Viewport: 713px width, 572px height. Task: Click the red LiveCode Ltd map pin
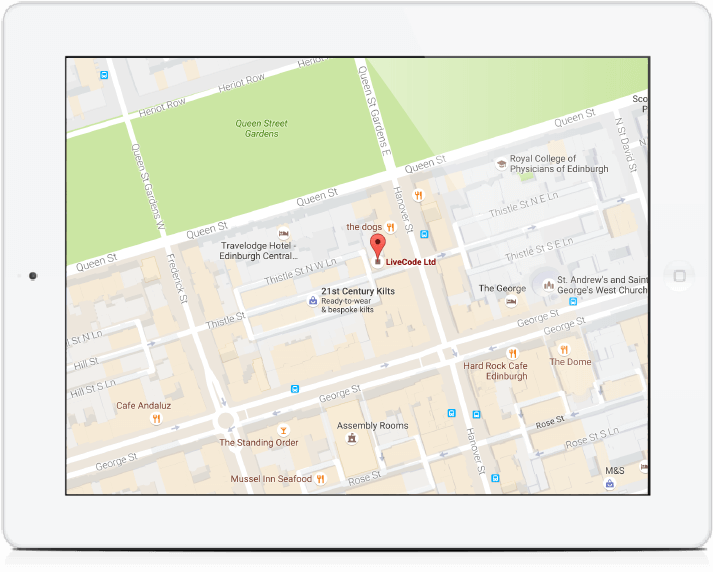(x=377, y=246)
